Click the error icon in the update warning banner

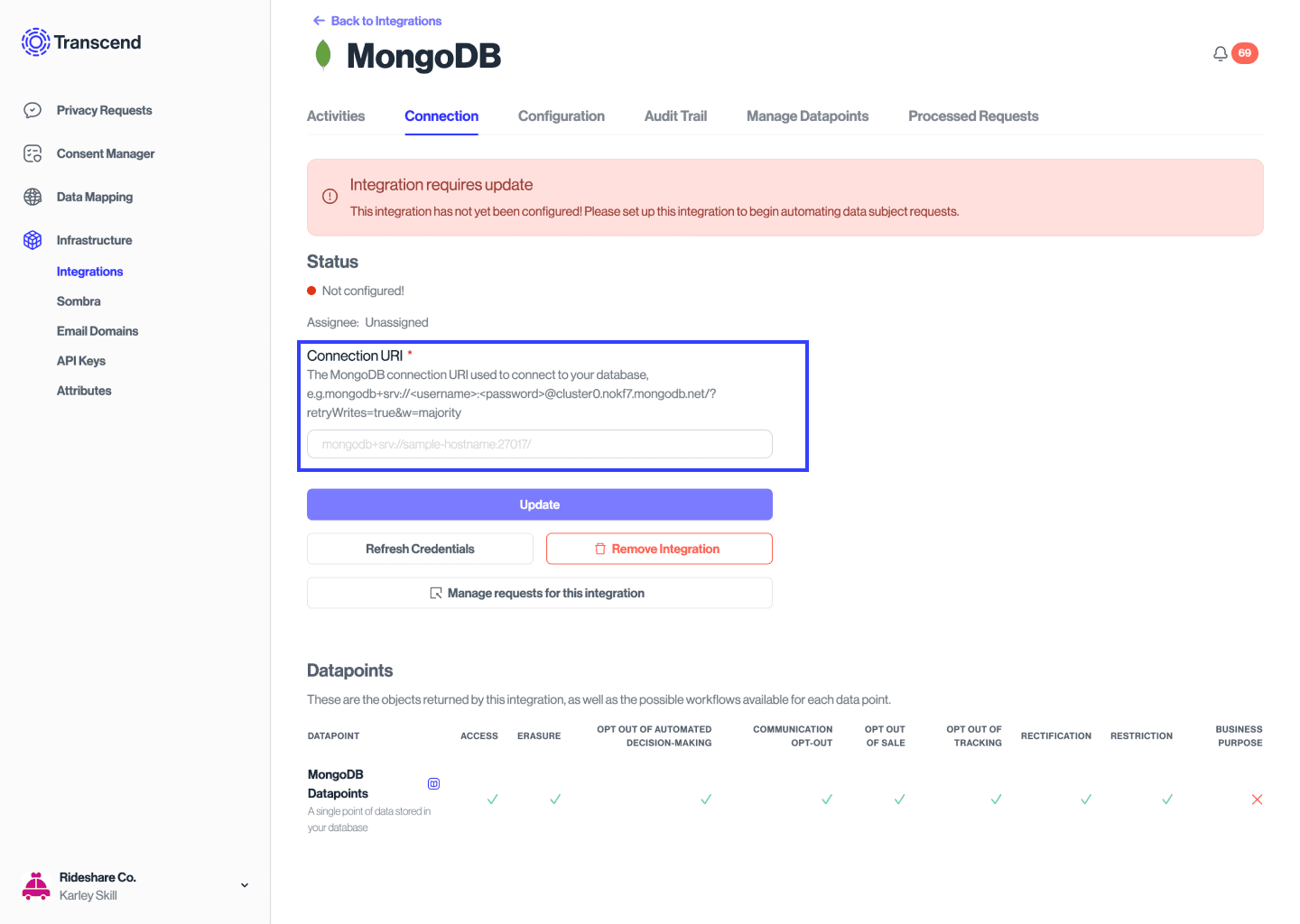[x=330, y=196]
